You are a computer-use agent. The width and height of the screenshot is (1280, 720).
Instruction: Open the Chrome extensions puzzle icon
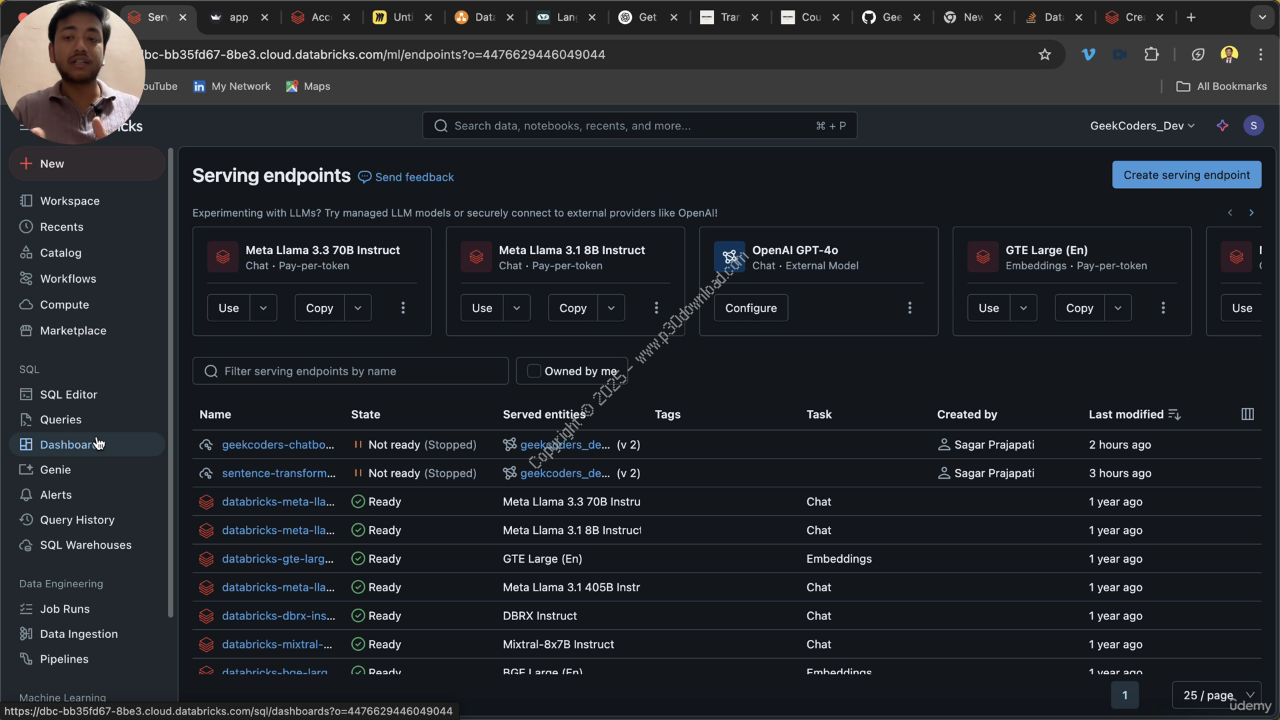coord(1152,55)
